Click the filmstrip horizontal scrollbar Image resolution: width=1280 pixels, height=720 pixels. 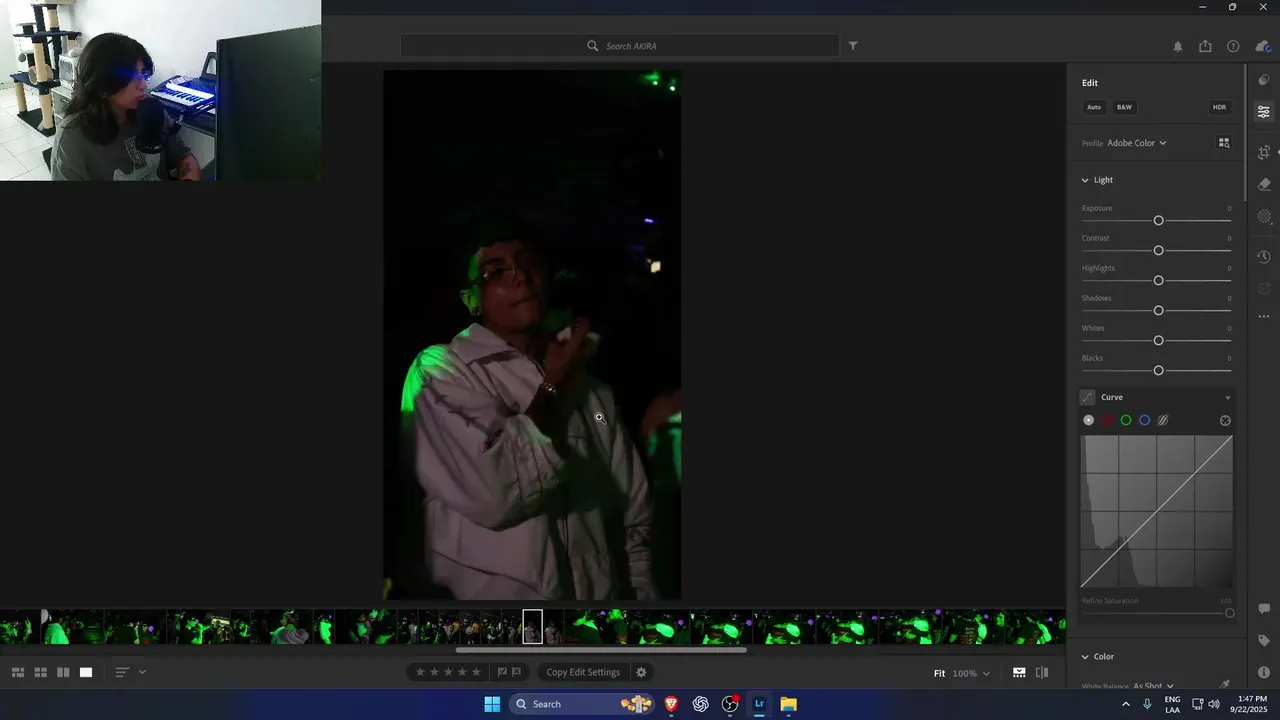[x=601, y=650]
